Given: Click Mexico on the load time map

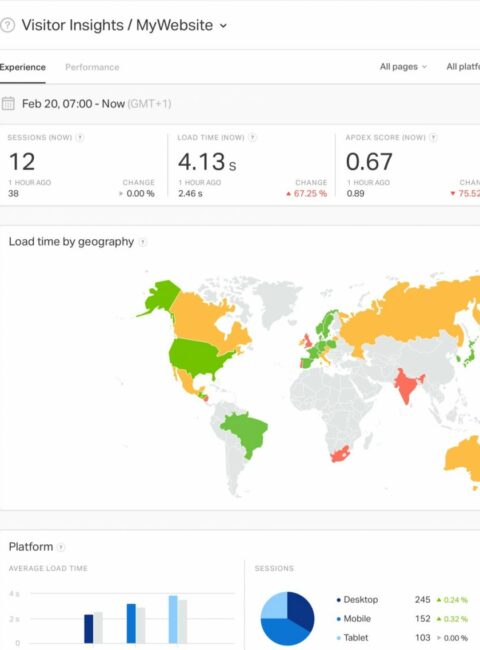Looking at the screenshot, I should [186, 382].
